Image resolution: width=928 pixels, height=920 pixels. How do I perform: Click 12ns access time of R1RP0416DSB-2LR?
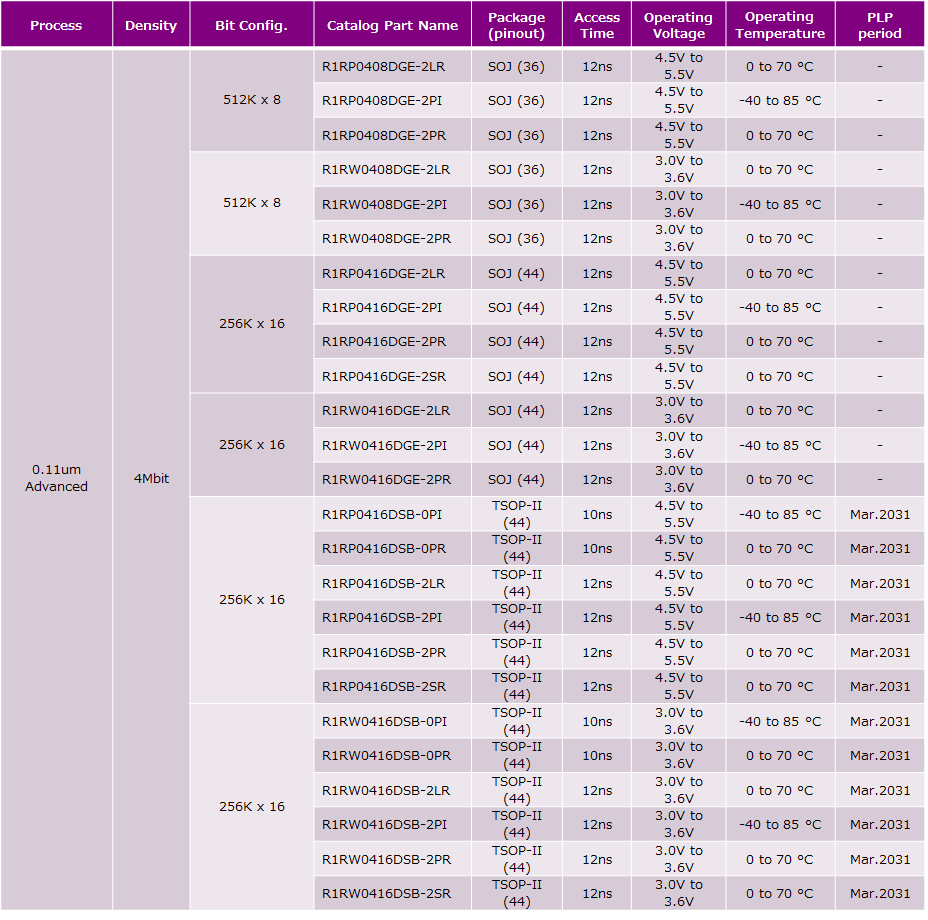click(597, 584)
